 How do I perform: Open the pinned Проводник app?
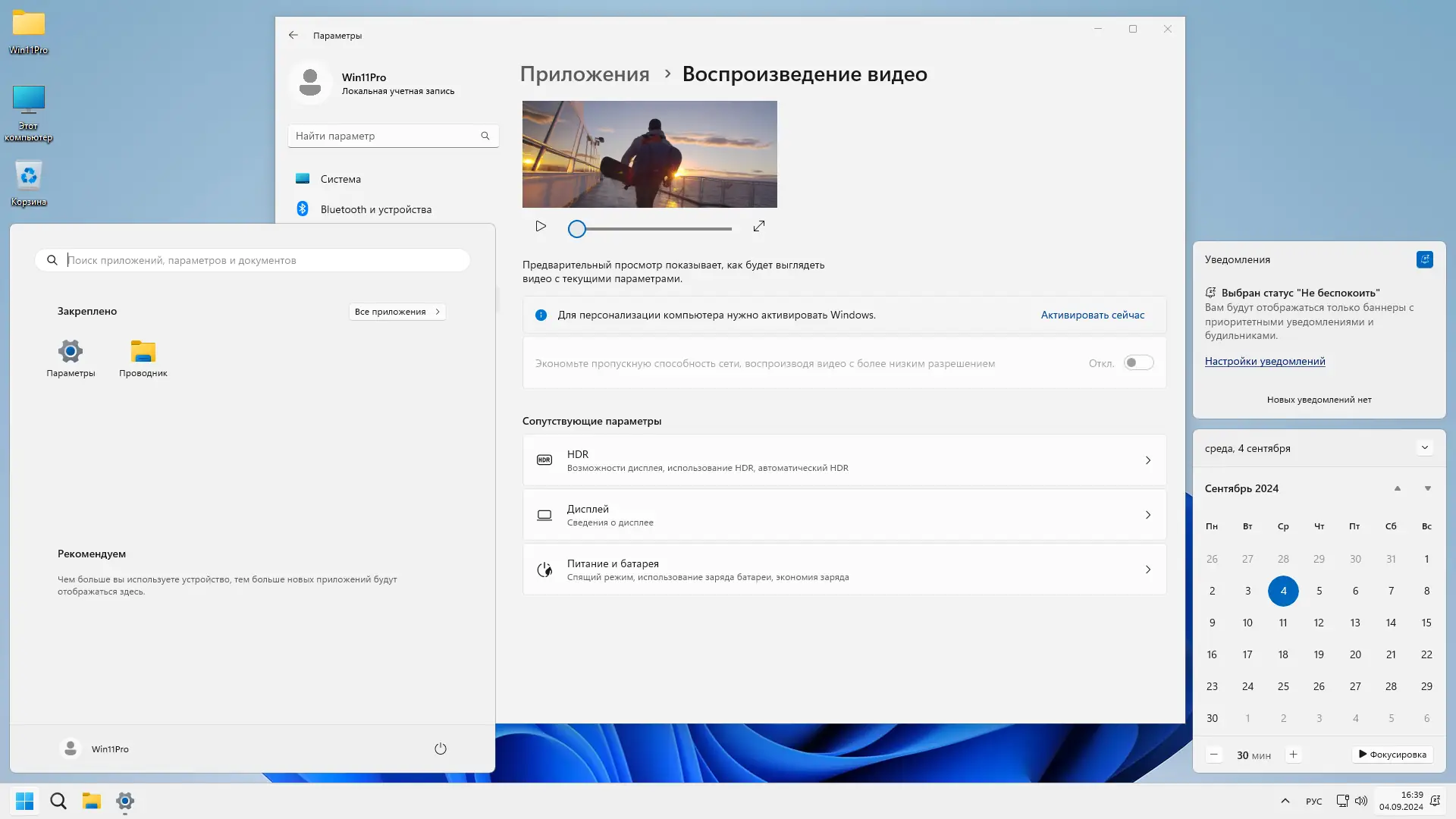(143, 358)
